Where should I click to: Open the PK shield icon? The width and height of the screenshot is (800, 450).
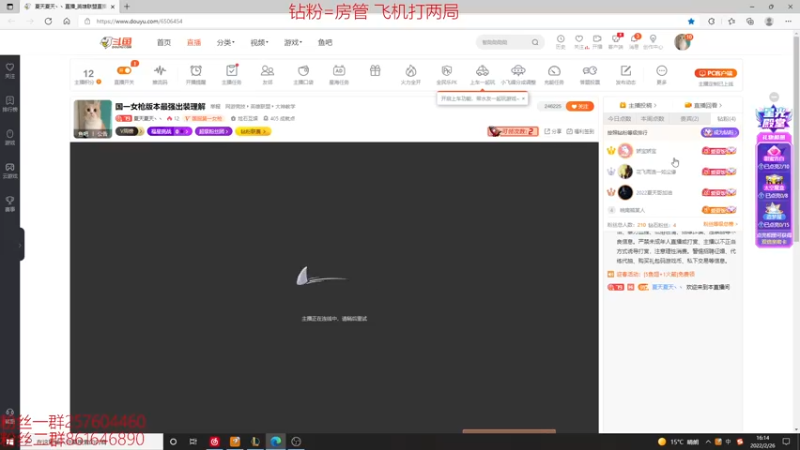coord(446,70)
